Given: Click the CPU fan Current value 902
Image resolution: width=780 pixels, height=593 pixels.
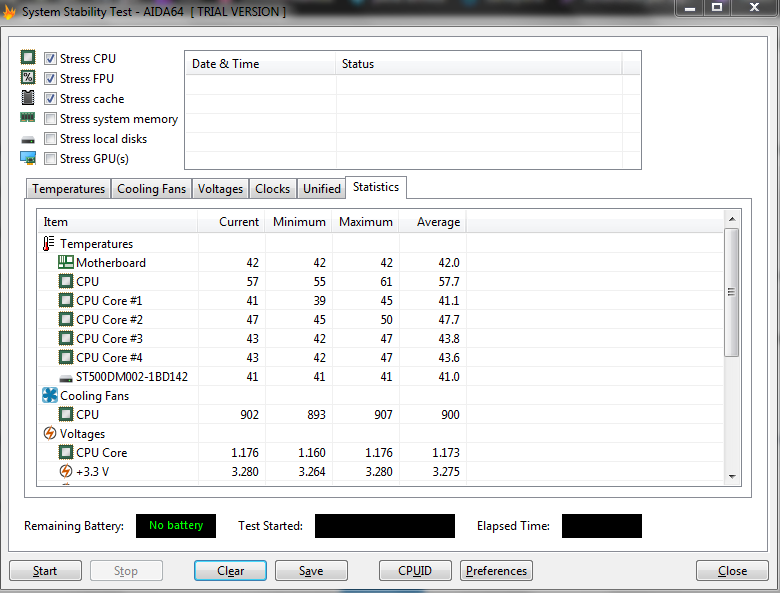Looking at the screenshot, I should point(249,414).
